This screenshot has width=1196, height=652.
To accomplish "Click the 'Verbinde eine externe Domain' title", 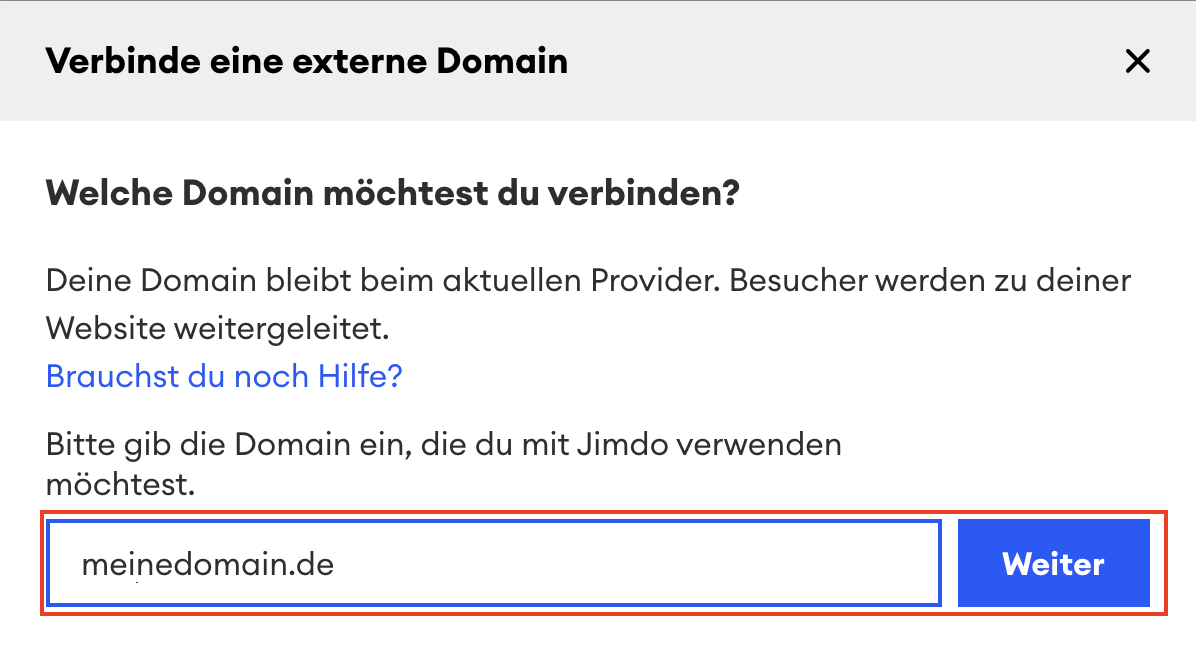I will (306, 62).
